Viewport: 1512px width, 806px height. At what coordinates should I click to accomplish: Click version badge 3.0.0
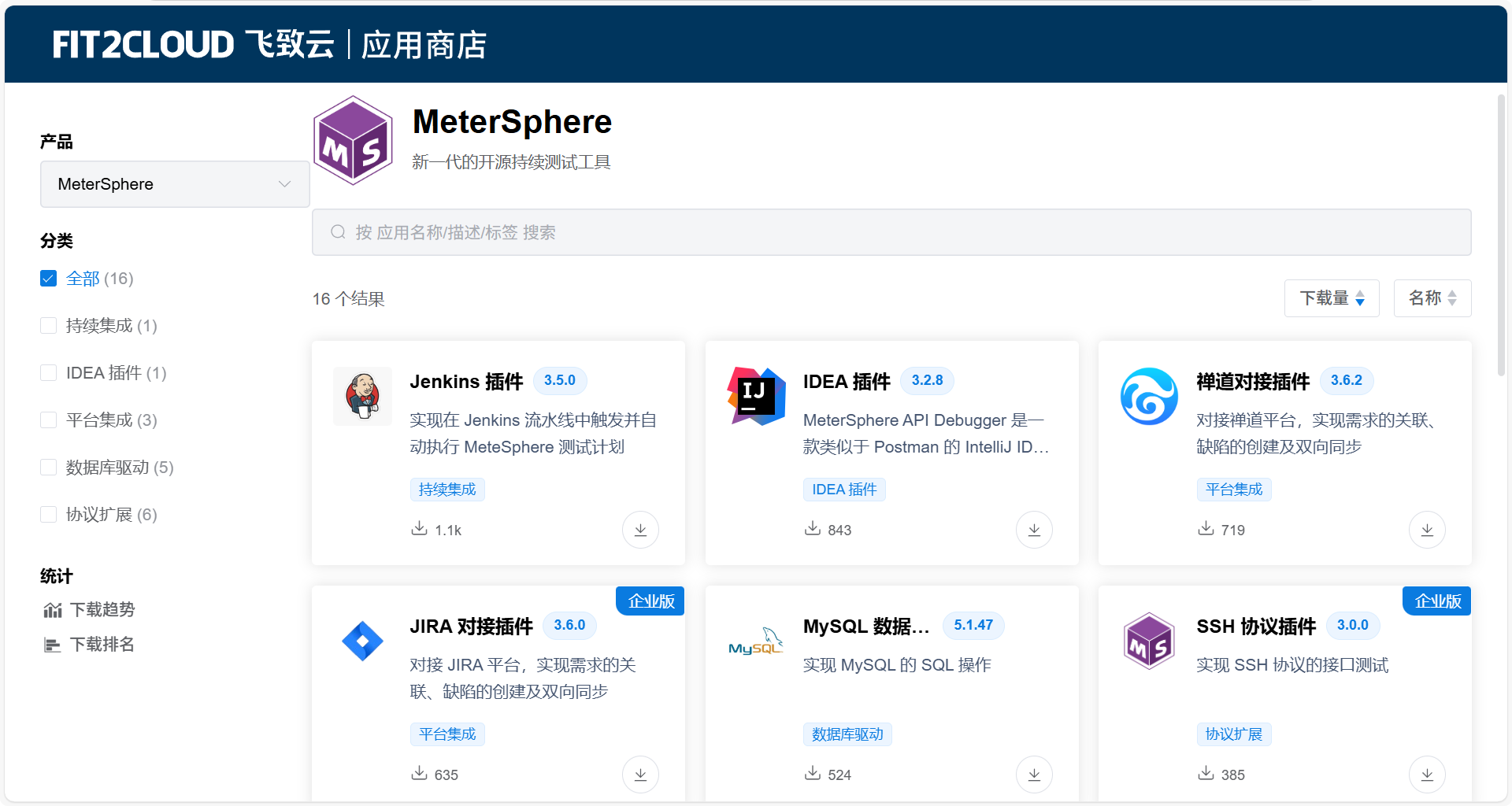pos(1353,625)
